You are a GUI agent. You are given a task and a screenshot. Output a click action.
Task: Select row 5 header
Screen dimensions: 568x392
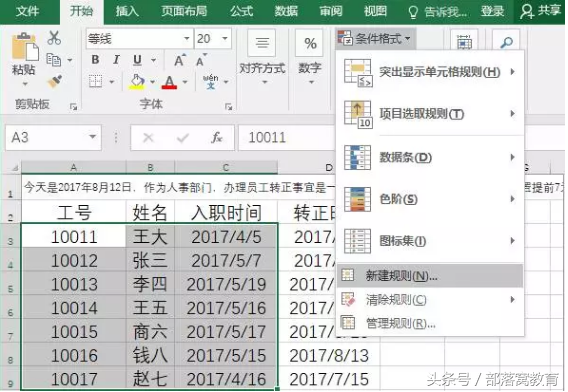11,284
